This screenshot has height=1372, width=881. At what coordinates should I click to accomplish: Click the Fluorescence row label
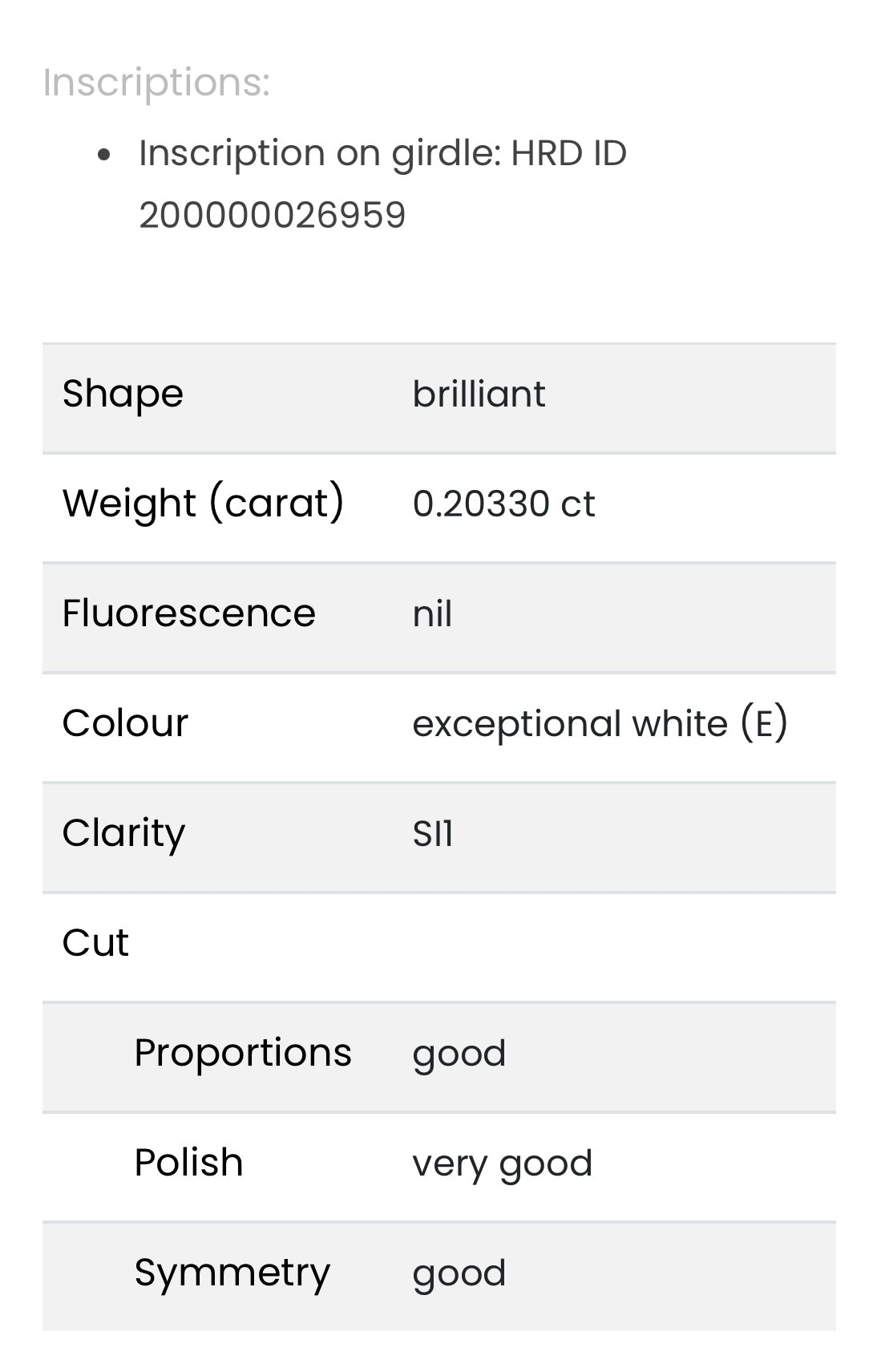[x=189, y=613]
